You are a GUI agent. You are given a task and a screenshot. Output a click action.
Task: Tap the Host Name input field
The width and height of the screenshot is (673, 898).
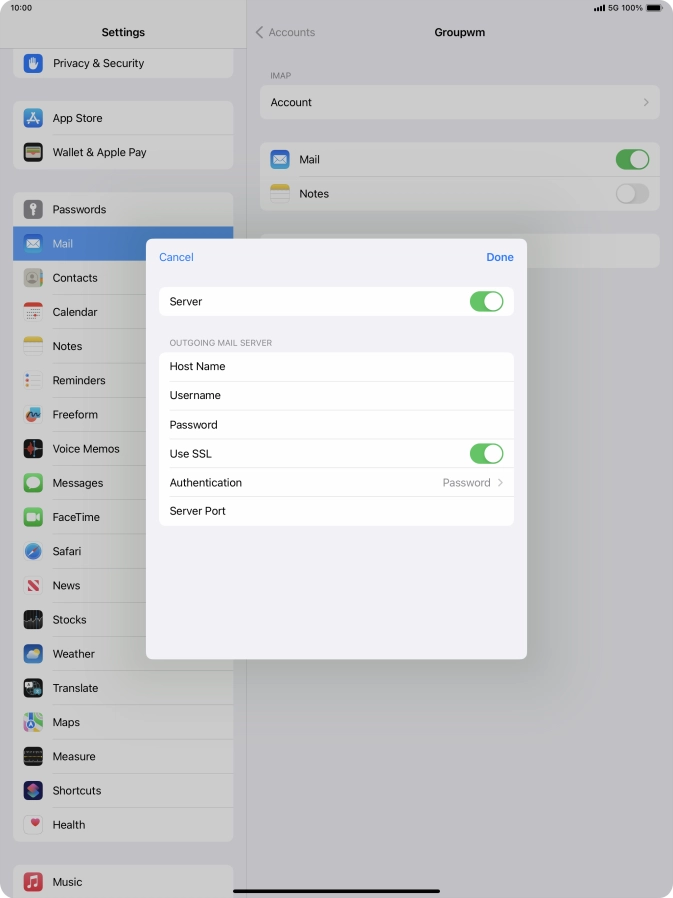pyautogui.click(x=360, y=367)
